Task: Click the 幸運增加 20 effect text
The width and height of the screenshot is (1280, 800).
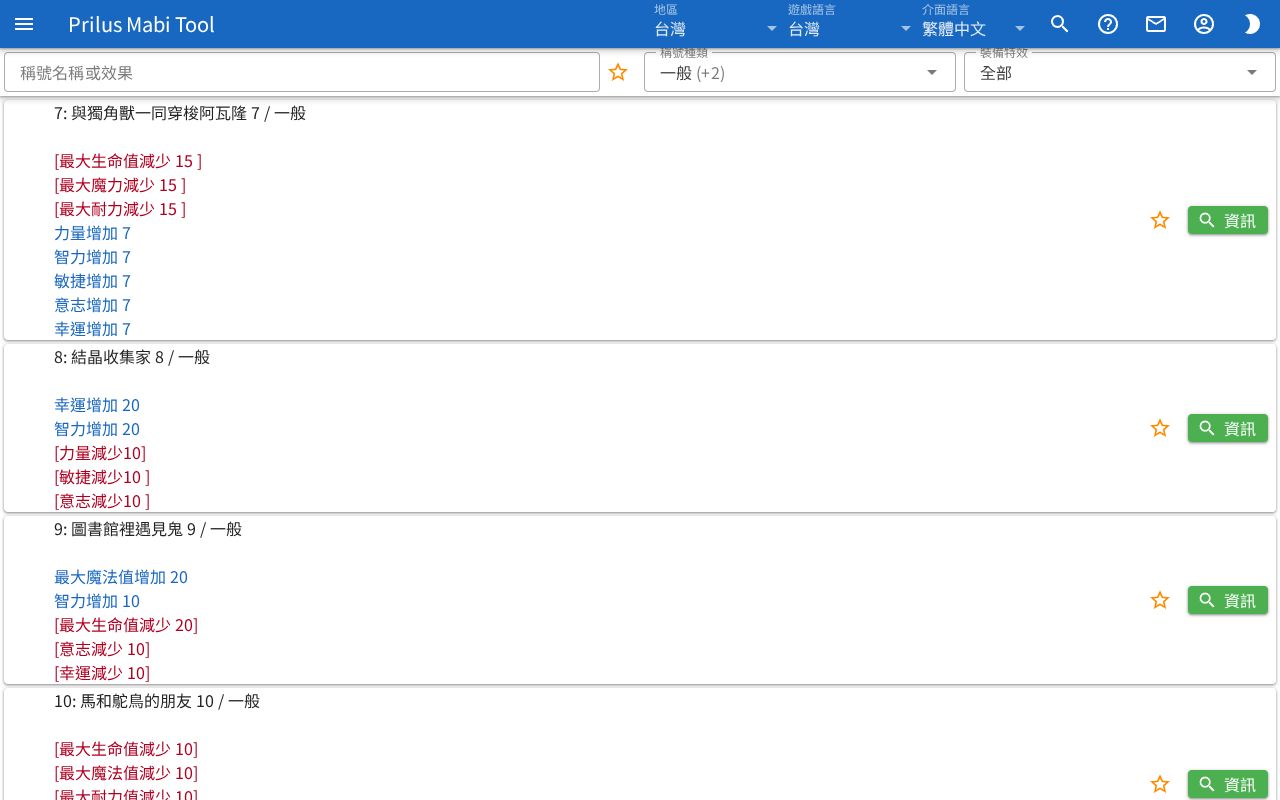Action: 97,405
